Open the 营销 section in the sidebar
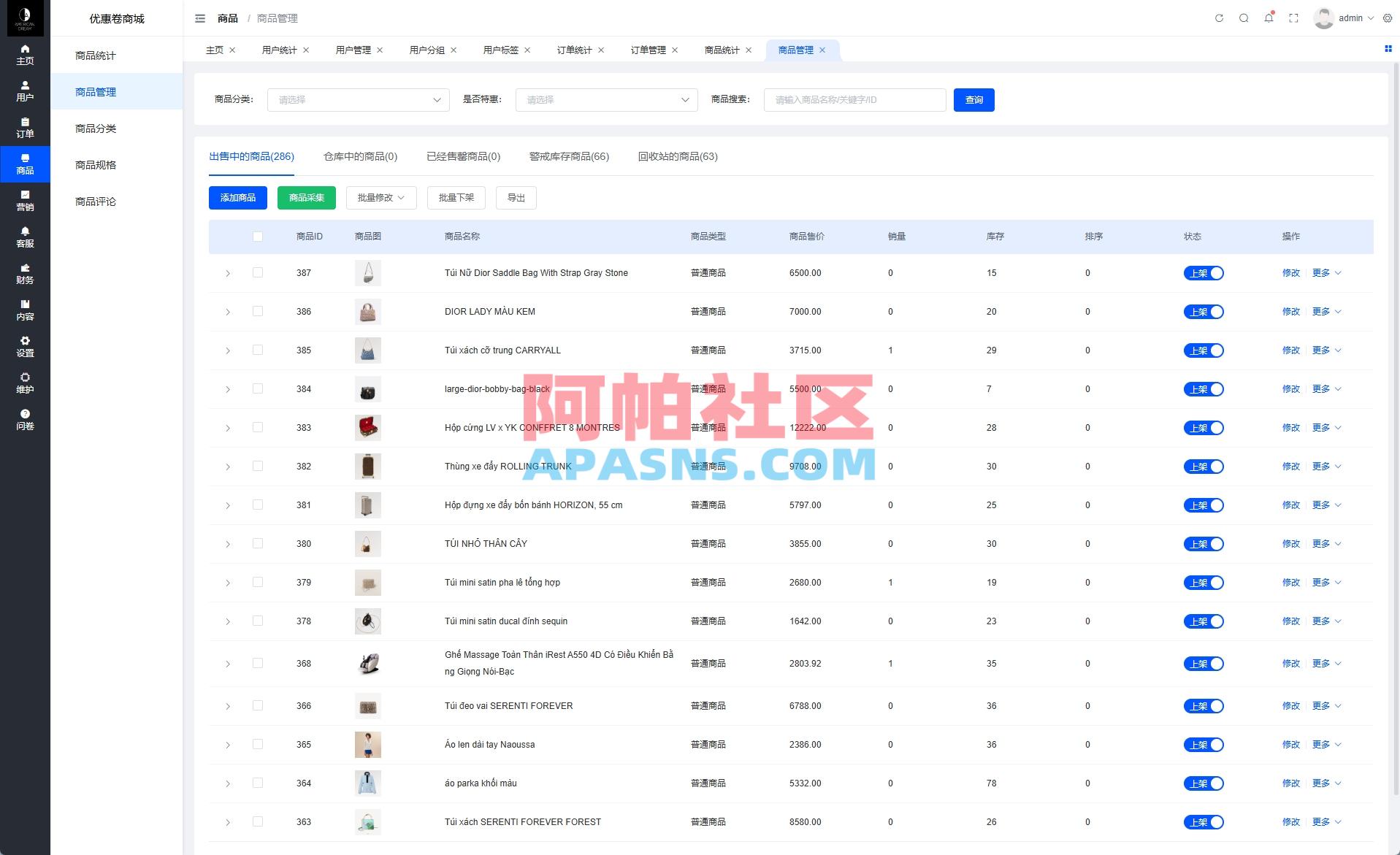The height and width of the screenshot is (855, 1400). pos(25,200)
